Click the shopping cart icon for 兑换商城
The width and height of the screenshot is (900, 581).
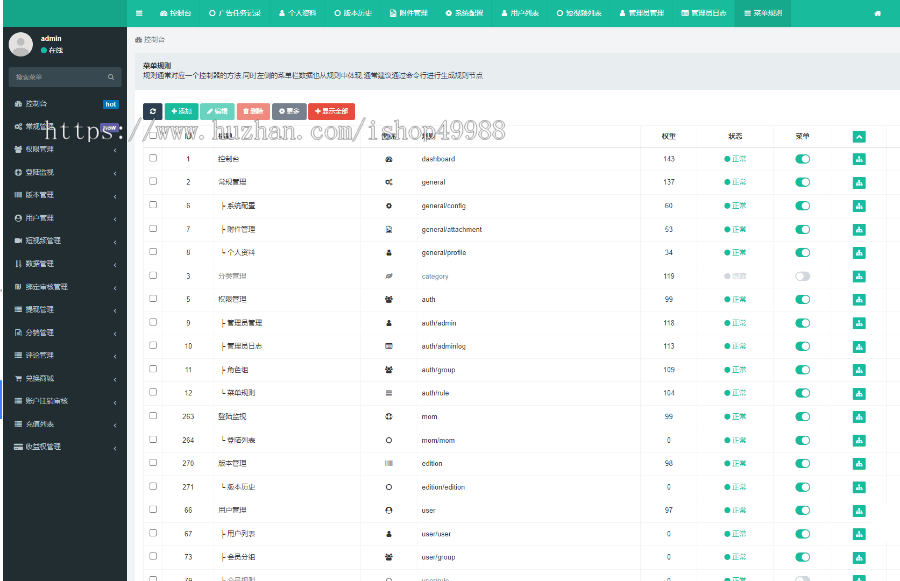click(18, 378)
